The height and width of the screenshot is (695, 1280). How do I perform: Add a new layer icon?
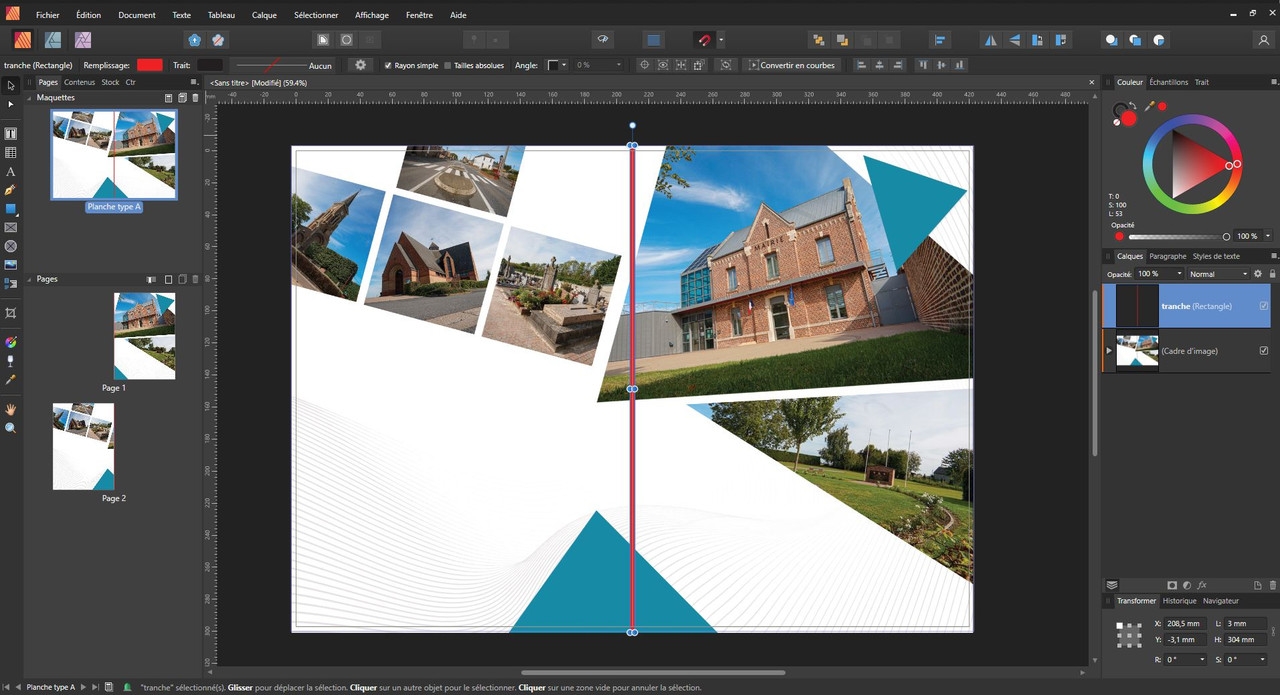point(1258,585)
